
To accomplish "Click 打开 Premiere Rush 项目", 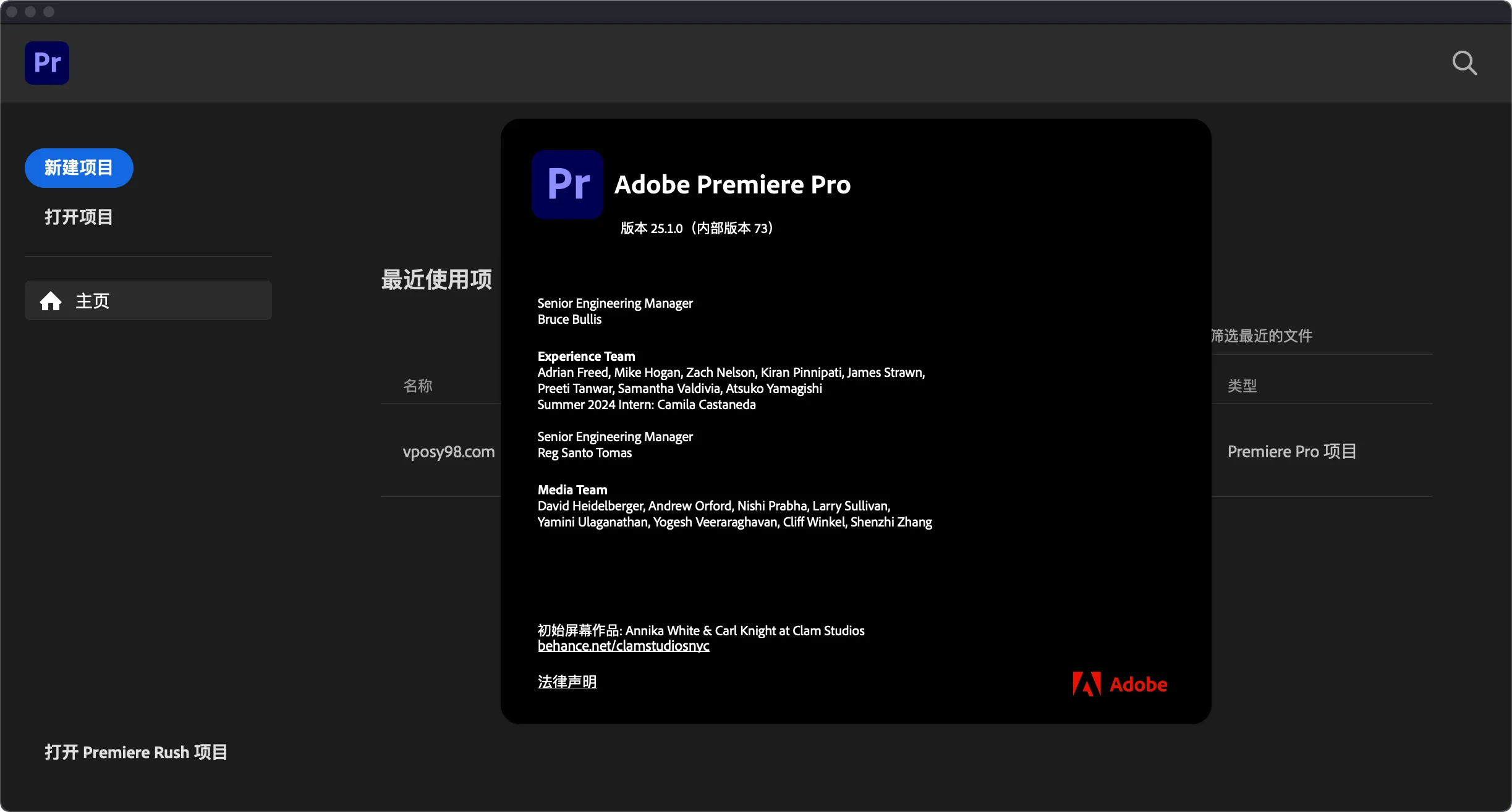I will pos(136,752).
